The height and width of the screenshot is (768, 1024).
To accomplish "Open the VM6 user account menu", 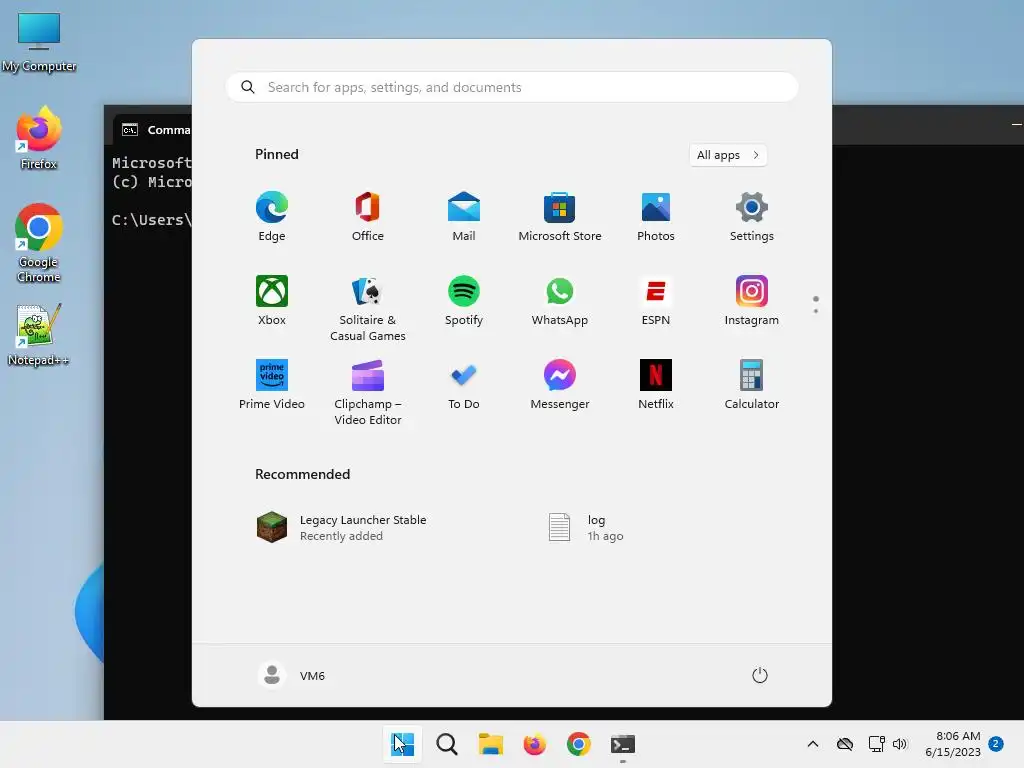I will 291,675.
